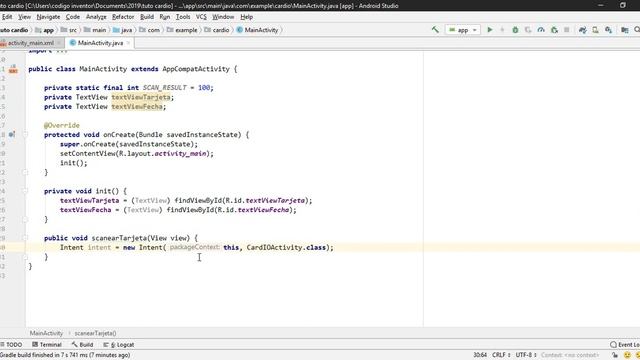The height and width of the screenshot is (360, 640).
Task: Collapse the onCreate method fold marker
Action: 25,134
